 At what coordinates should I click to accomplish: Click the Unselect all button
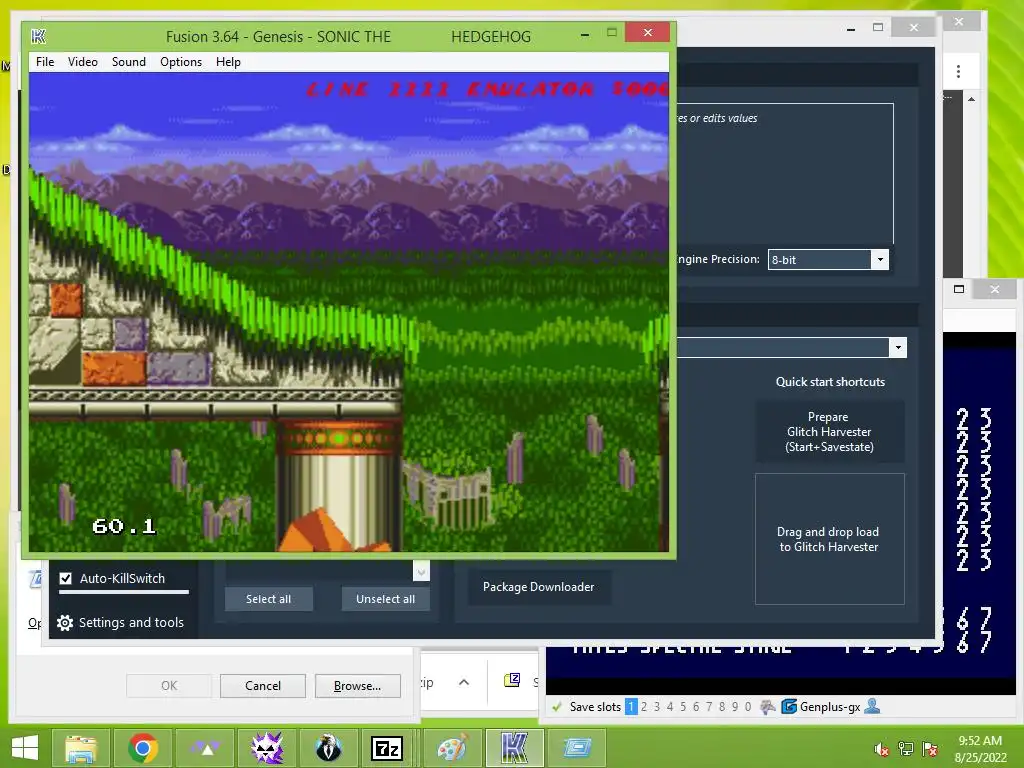[385, 599]
